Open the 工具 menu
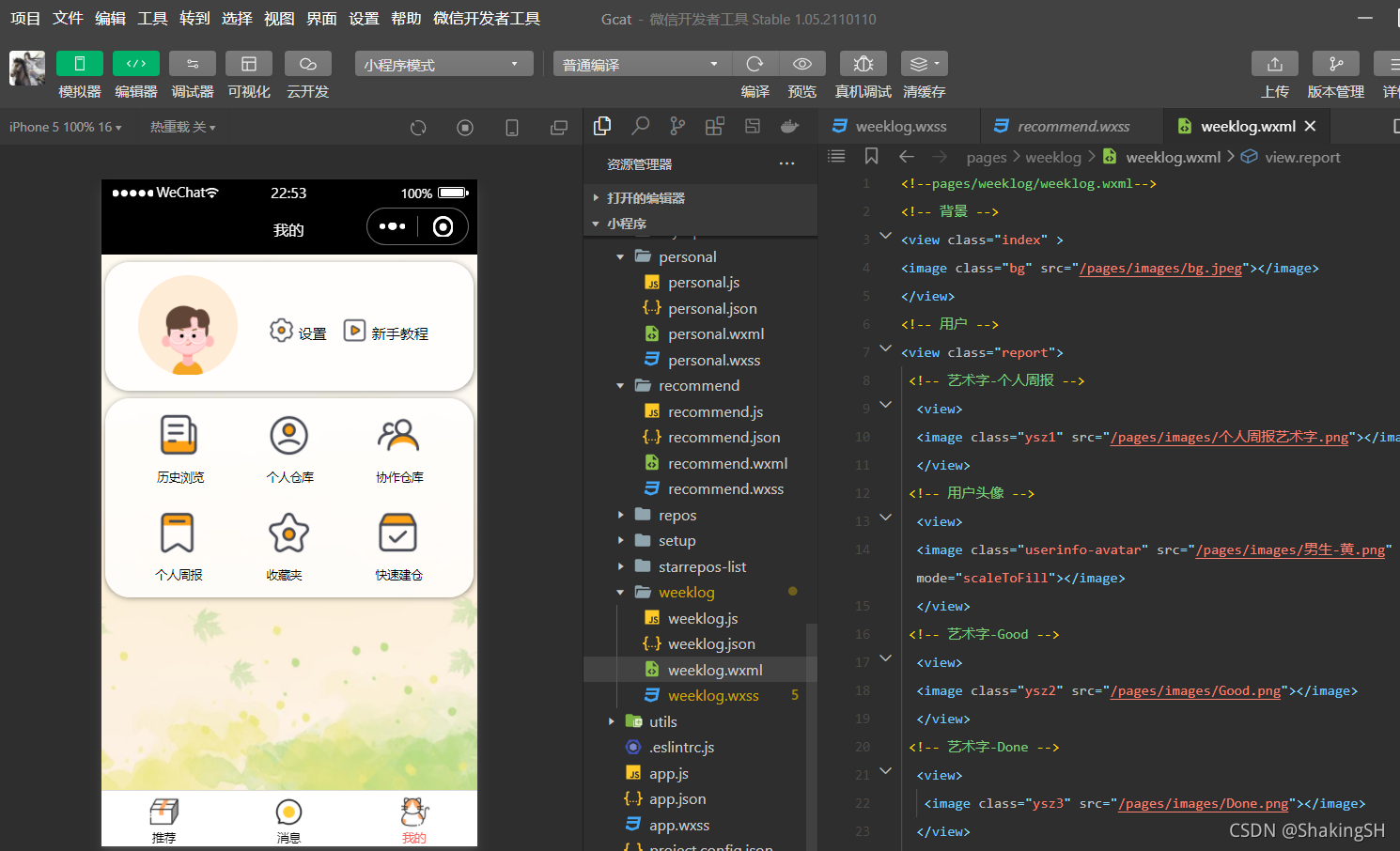Viewport: 1400px width, 851px height. coord(152,19)
